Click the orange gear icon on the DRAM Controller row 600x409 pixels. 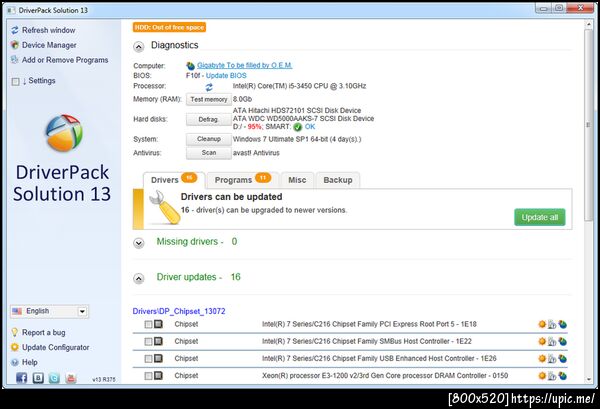tap(542, 375)
